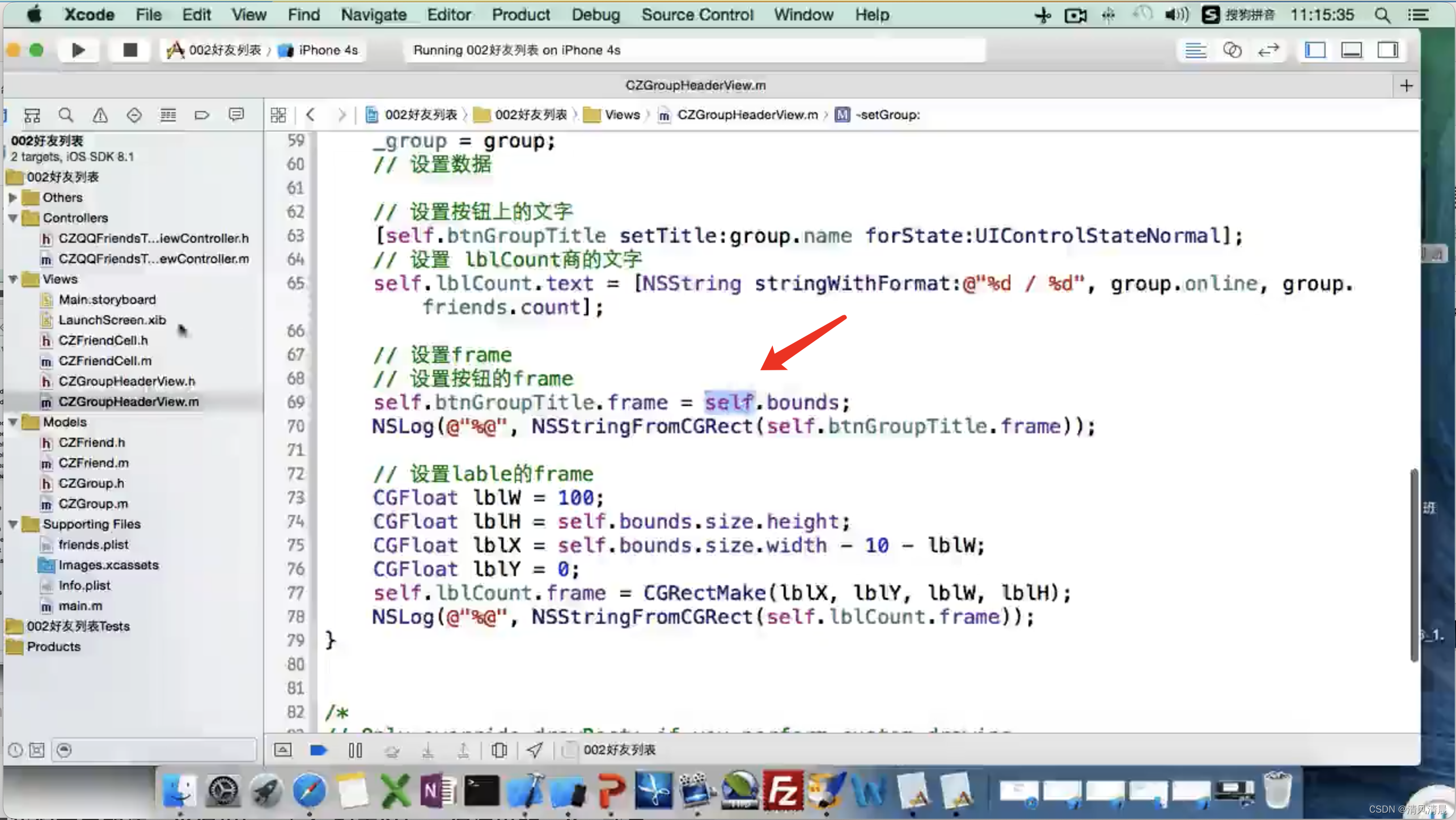Go back in editor history
The image size is (1456, 820).
point(310,115)
